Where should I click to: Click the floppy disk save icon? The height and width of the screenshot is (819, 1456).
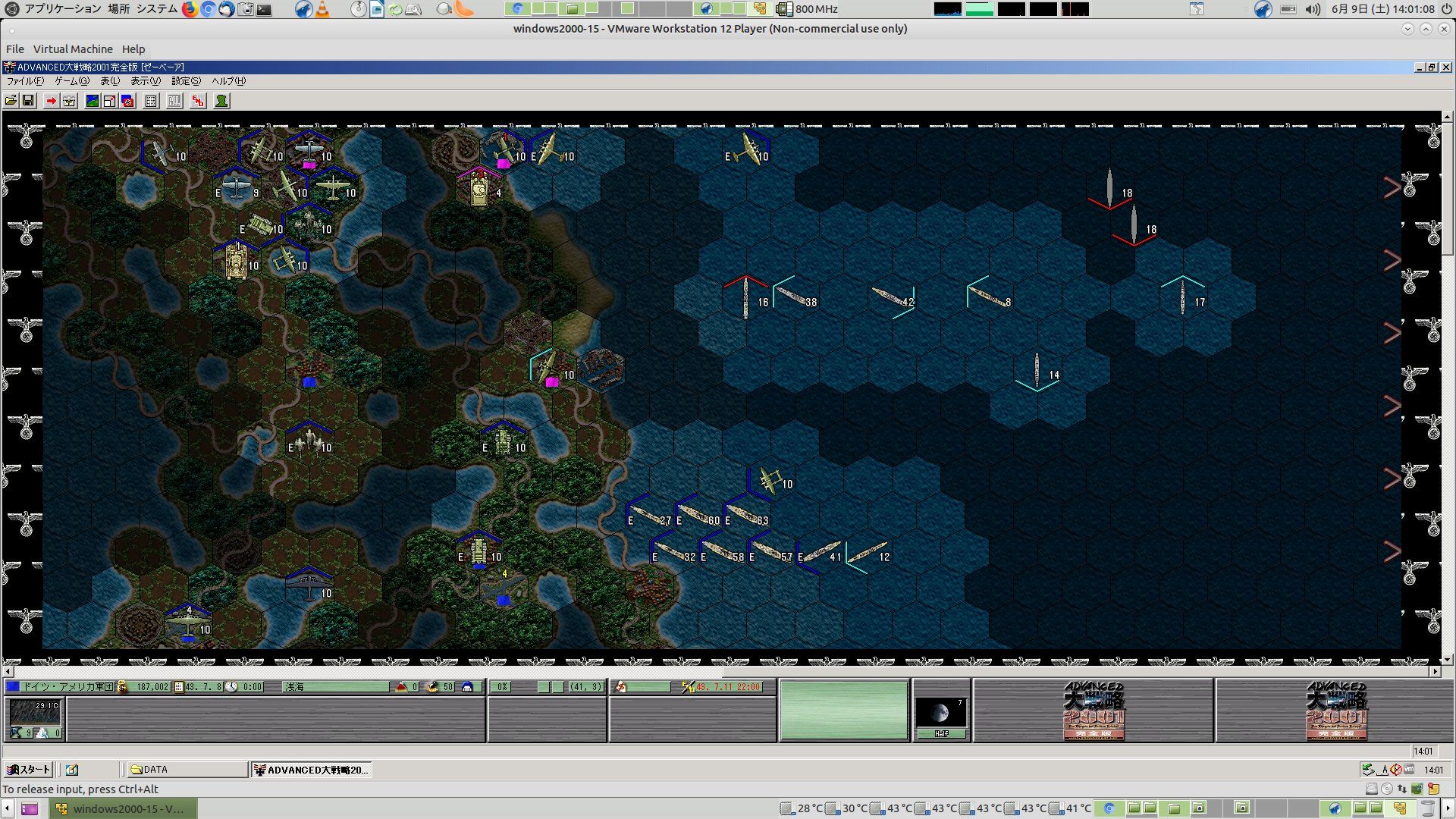[28, 101]
